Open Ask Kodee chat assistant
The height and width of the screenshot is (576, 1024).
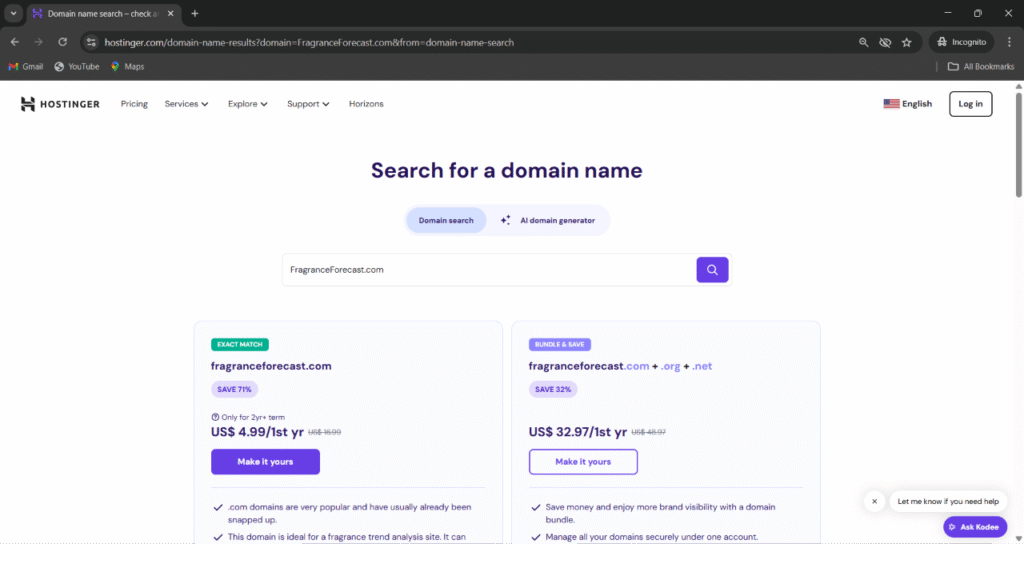point(975,527)
